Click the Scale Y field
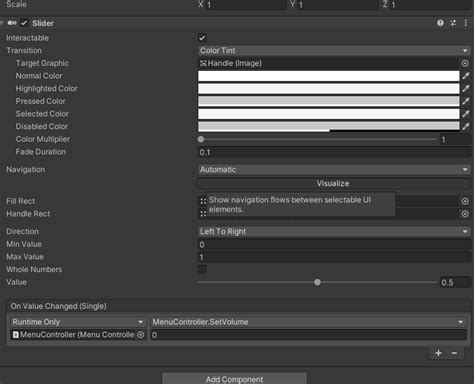Screen dimensions: 474x384 338,5
